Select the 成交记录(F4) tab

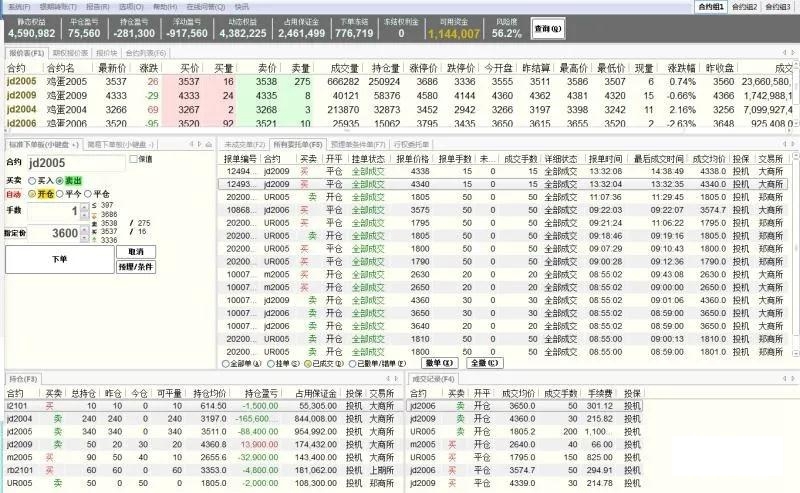click(433, 379)
